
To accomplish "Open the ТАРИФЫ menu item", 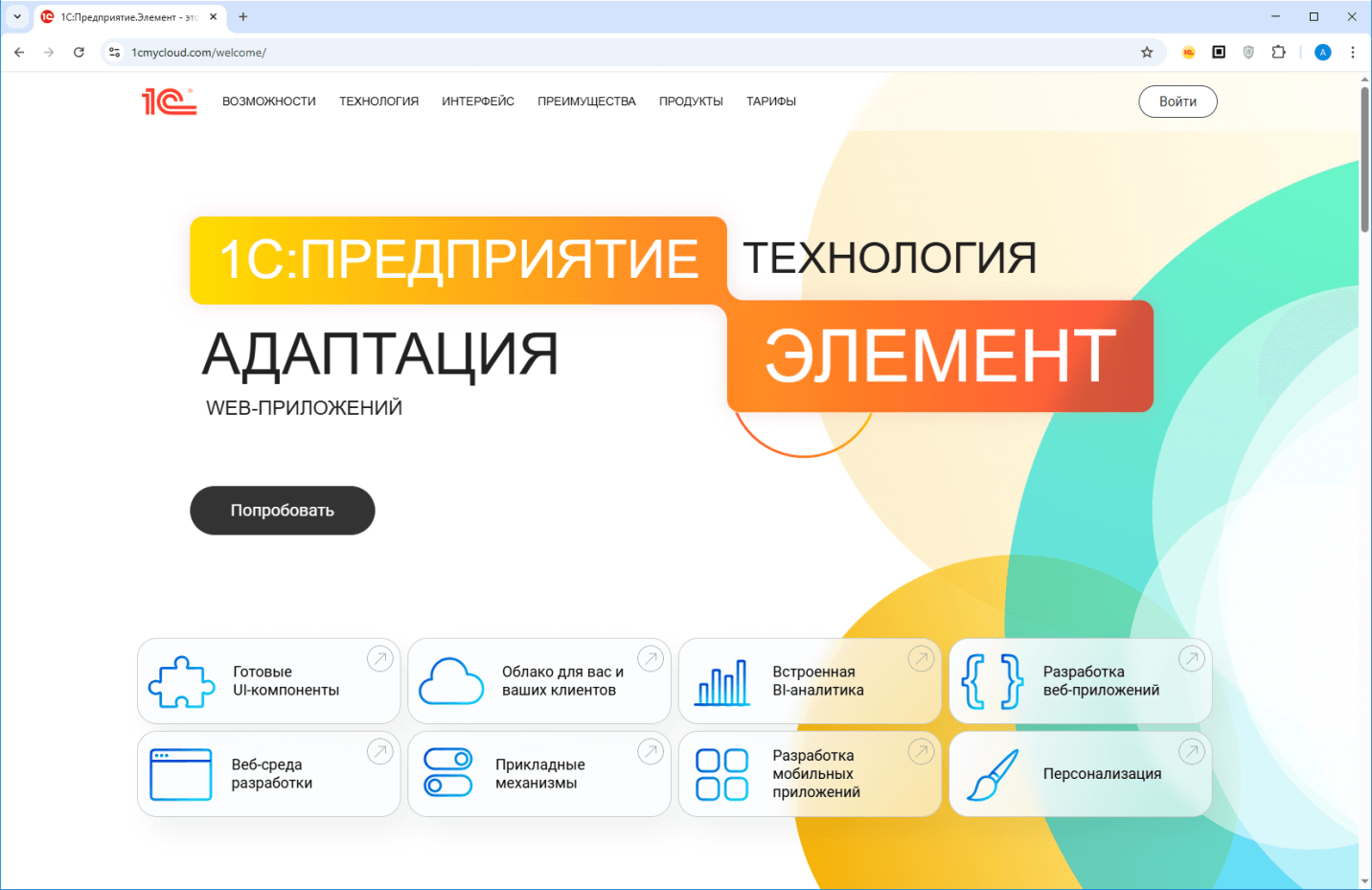I will [x=771, y=102].
